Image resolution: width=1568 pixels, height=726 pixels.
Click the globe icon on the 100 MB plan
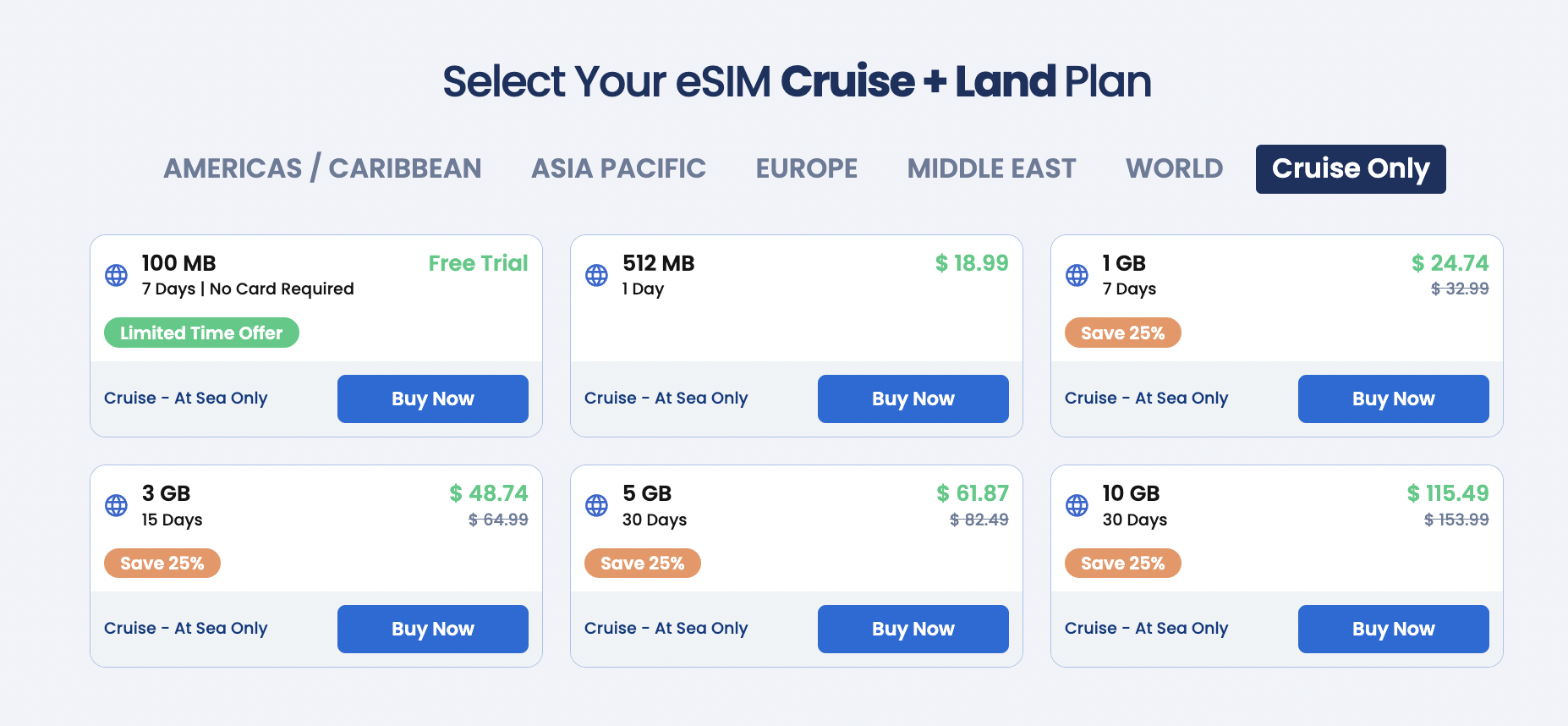click(116, 275)
